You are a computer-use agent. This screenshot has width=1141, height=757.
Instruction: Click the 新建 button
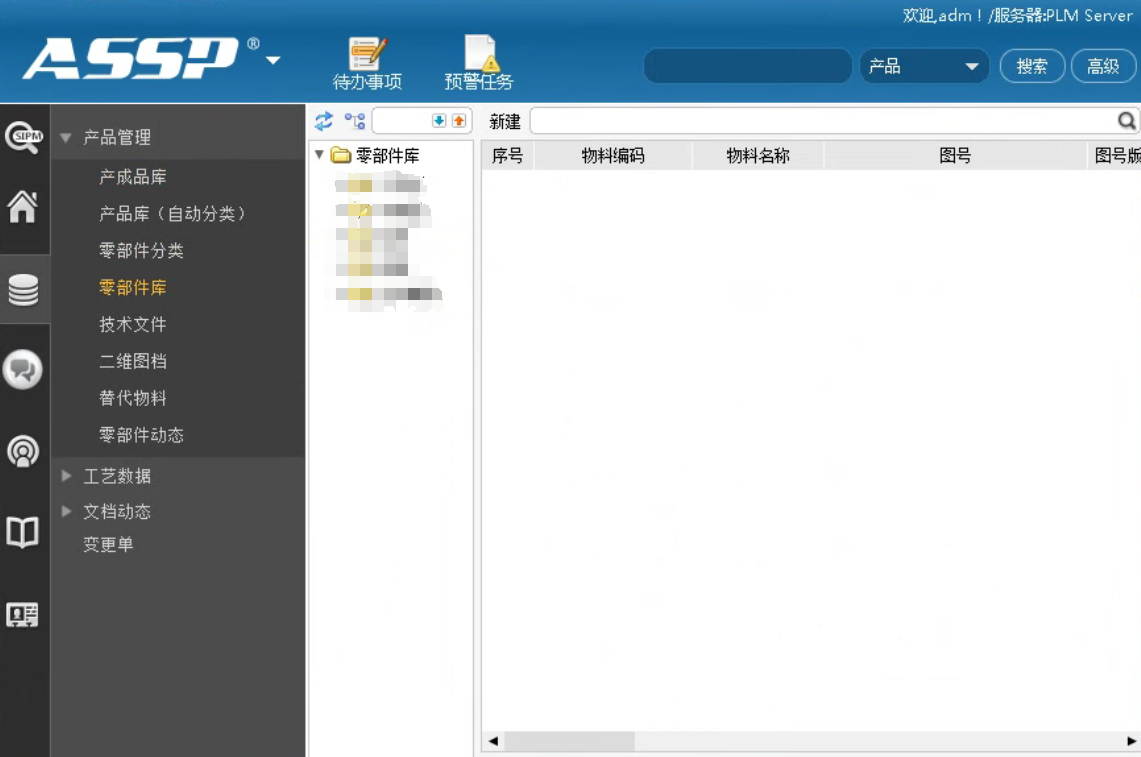click(x=504, y=122)
